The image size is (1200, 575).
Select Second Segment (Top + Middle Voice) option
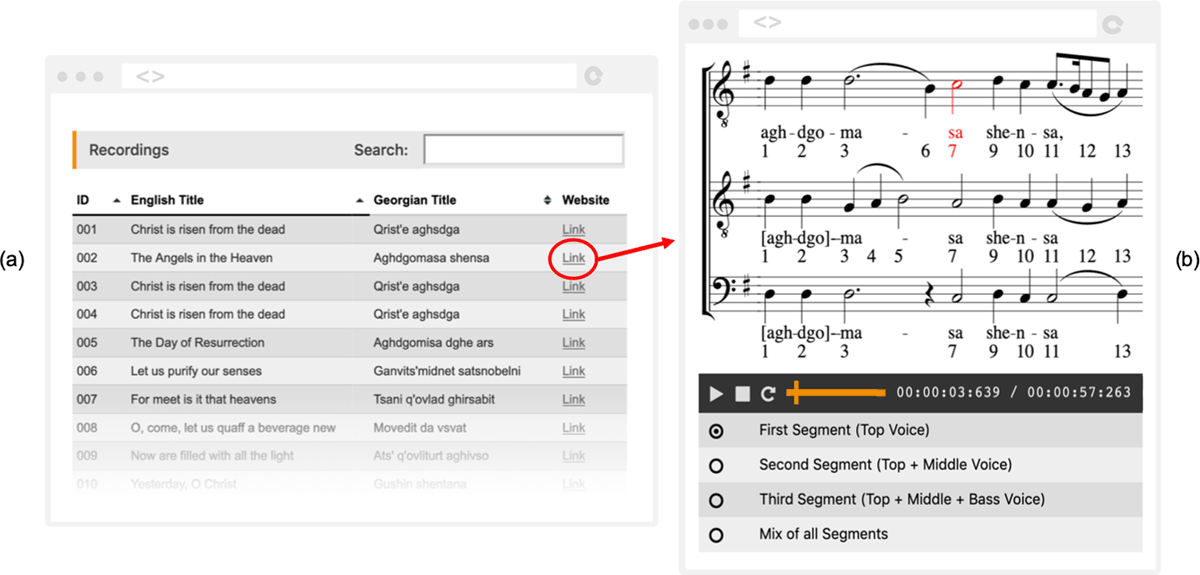coord(715,466)
